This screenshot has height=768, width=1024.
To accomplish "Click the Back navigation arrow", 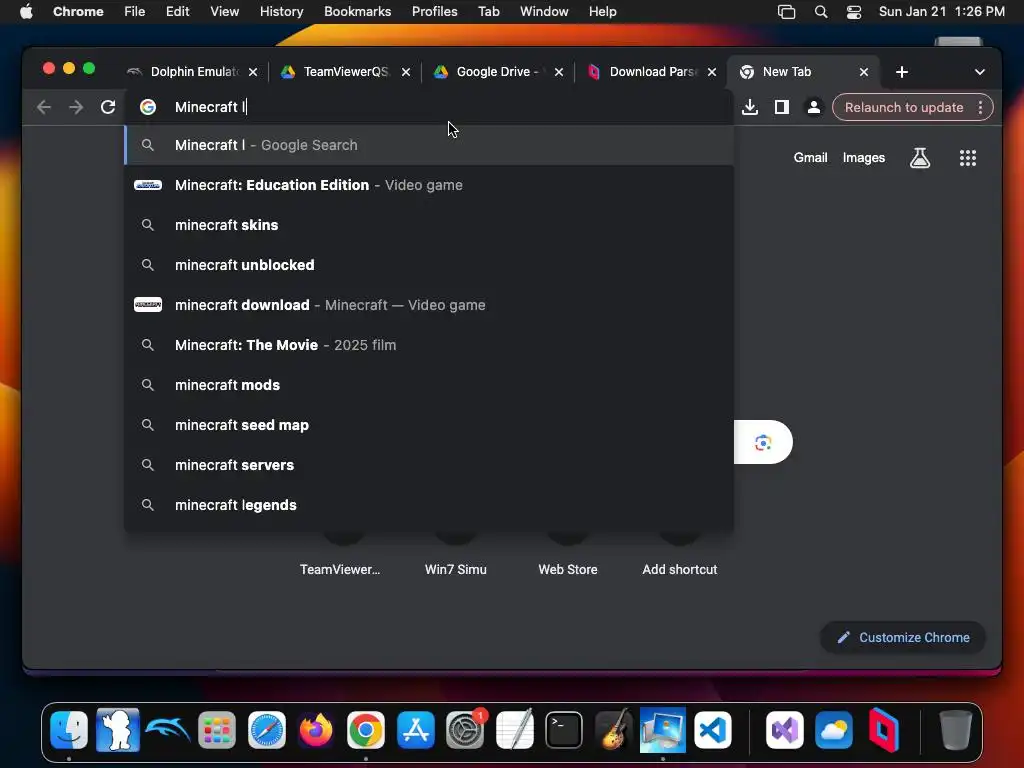I will [44, 107].
